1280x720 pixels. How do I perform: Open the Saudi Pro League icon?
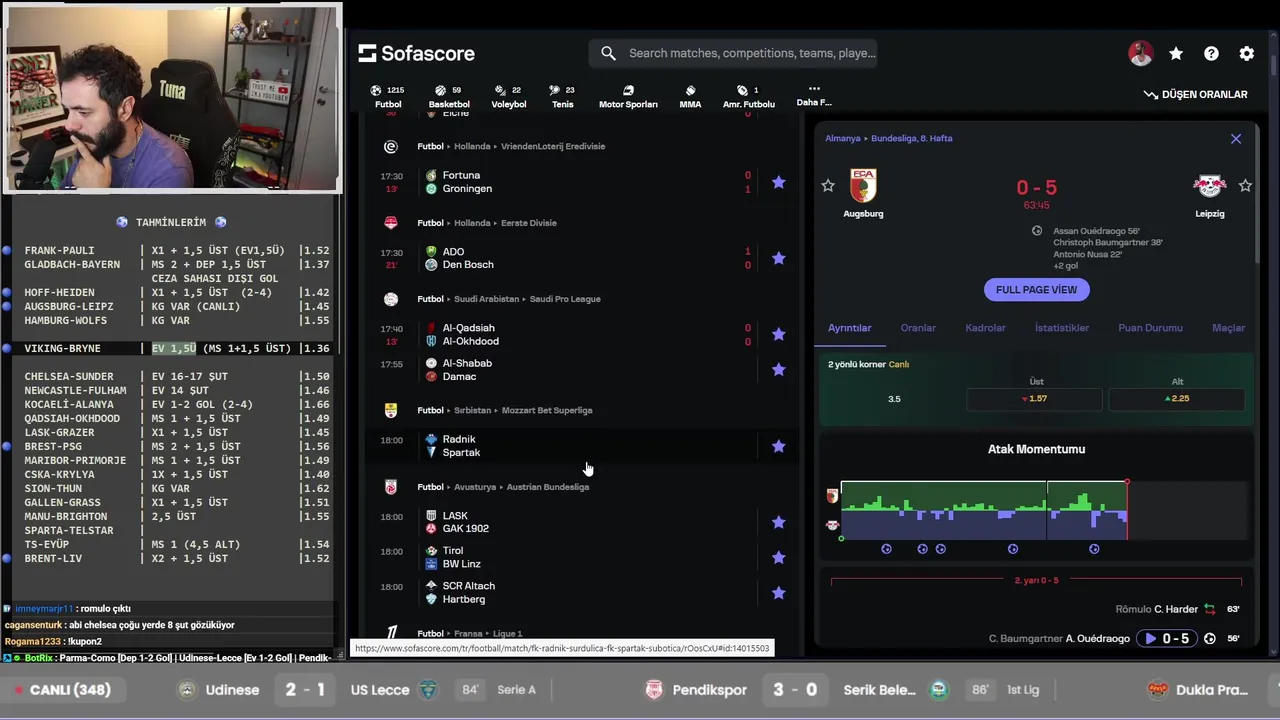[x=391, y=299]
